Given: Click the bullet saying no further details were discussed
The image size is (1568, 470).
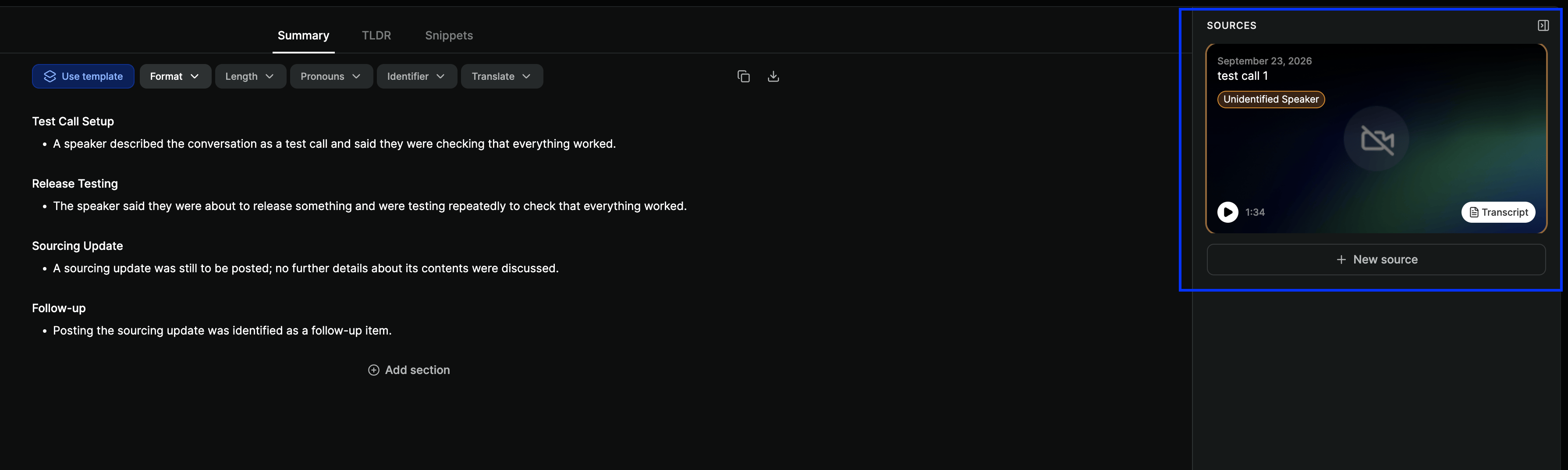Looking at the screenshot, I should tap(305, 268).
